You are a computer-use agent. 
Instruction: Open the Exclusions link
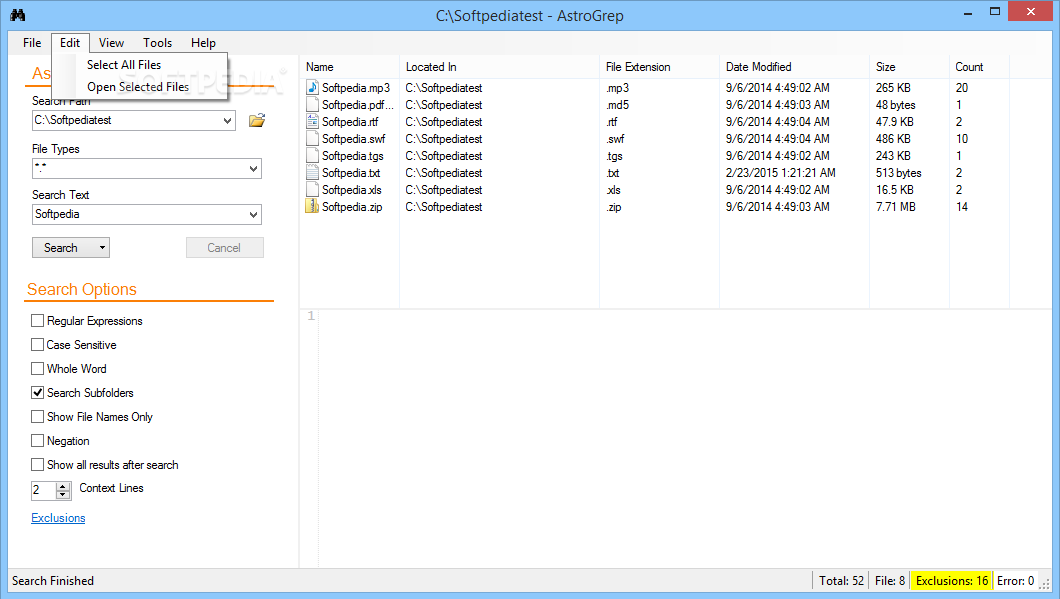(58, 518)
